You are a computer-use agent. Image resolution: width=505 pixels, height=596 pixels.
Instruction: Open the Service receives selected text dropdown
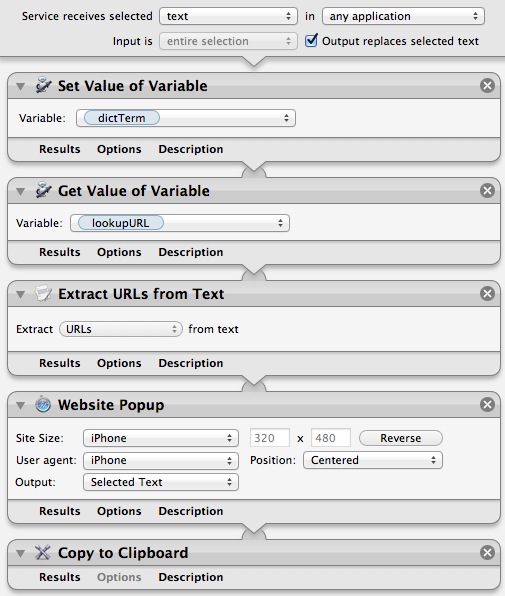click(228, 16)
